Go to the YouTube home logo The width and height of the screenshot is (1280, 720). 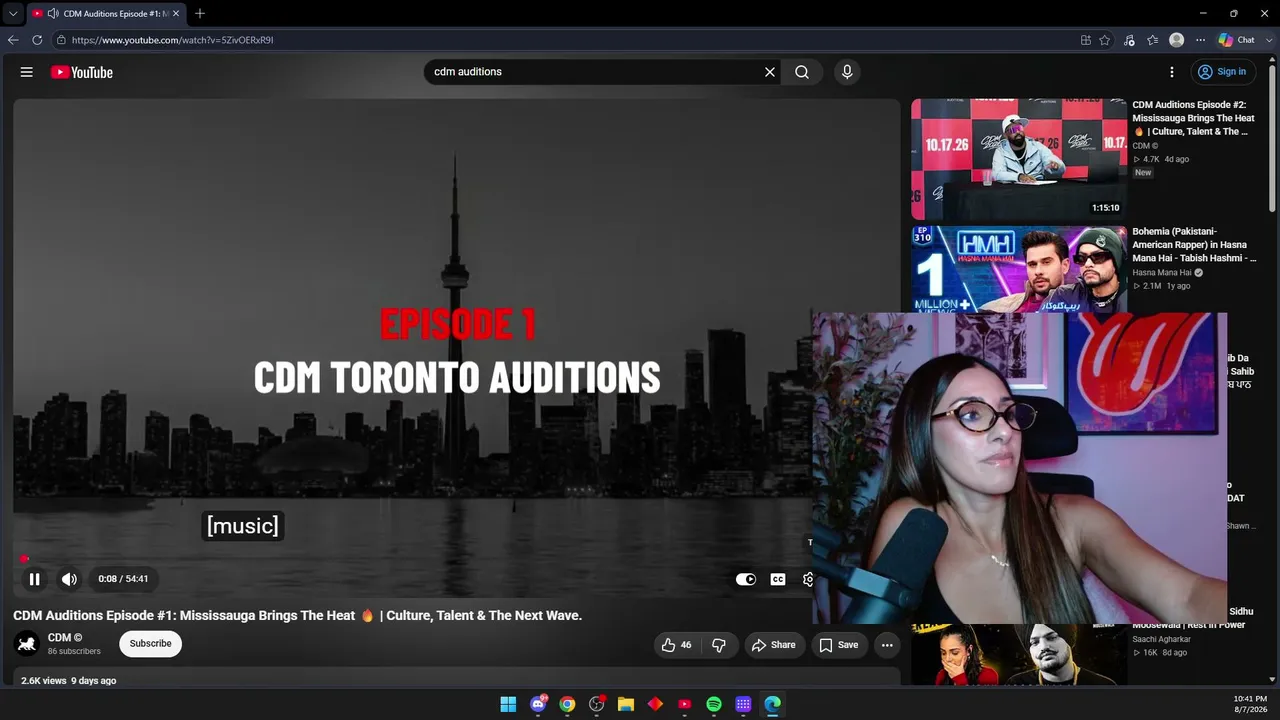tap(82, 72)
